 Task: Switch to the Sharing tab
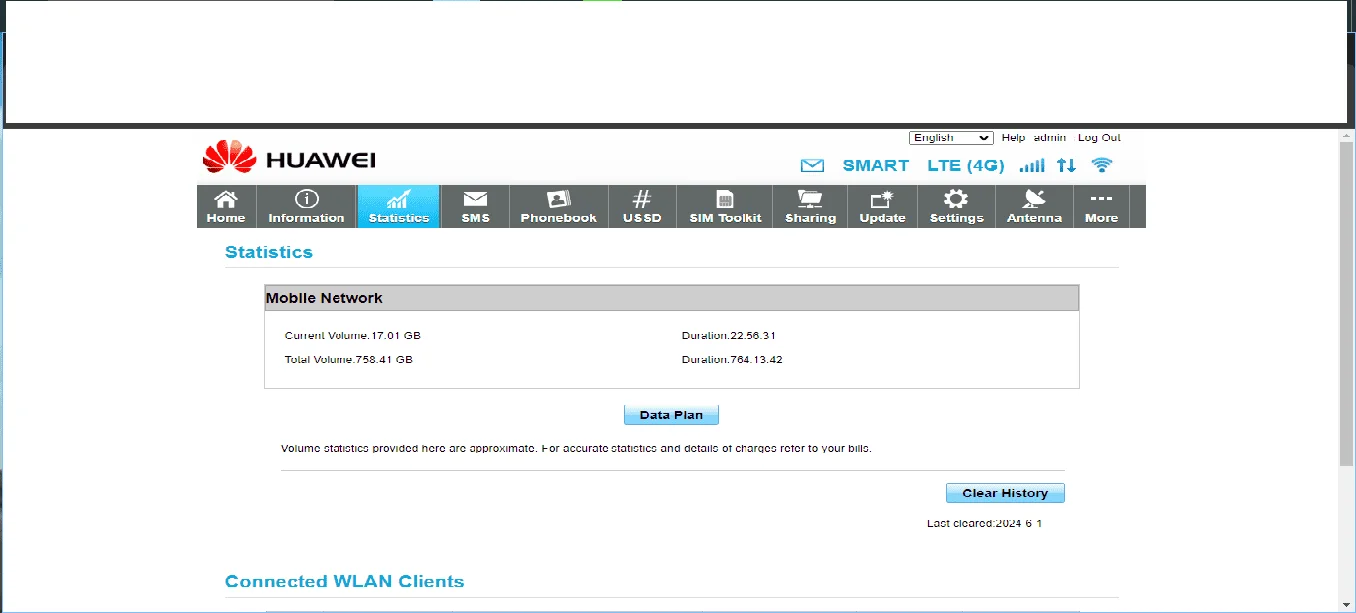click(810, 206)
